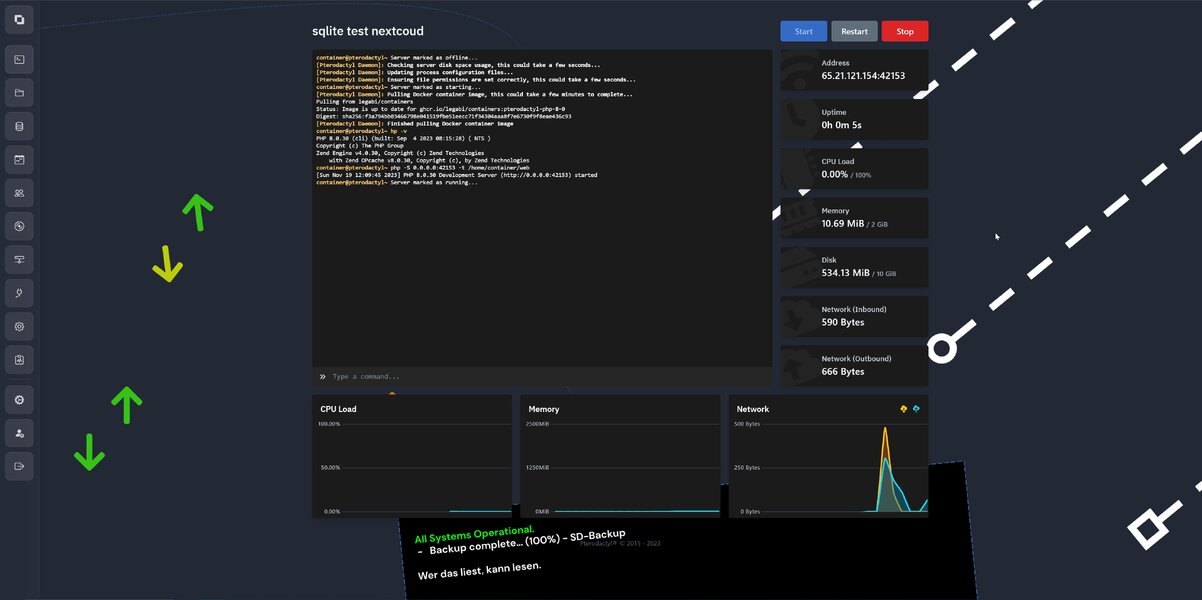Click the "Network (Outbound)" stat label
The image size is (1202, 600).
click(856, 358)
